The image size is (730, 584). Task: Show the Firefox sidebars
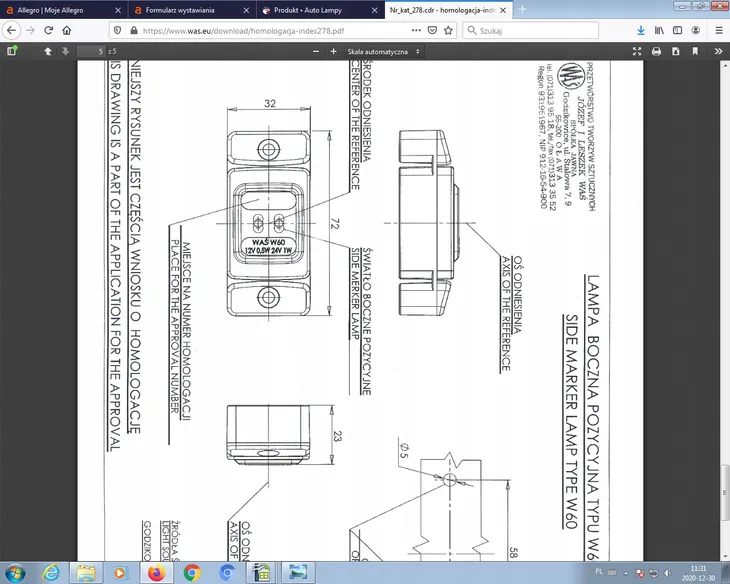pos(677,30)
